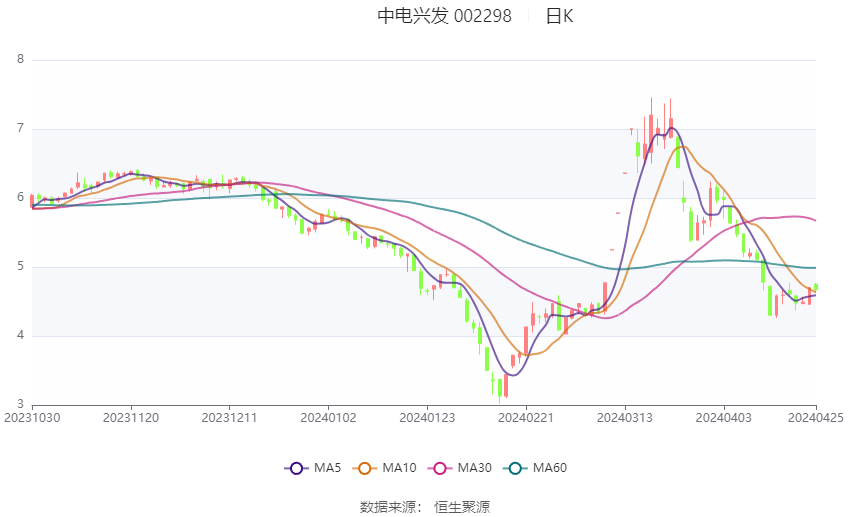Screen dimensions: 850x517
Task: Click the x-axis date label 20240313
Action: coord(625,418)
